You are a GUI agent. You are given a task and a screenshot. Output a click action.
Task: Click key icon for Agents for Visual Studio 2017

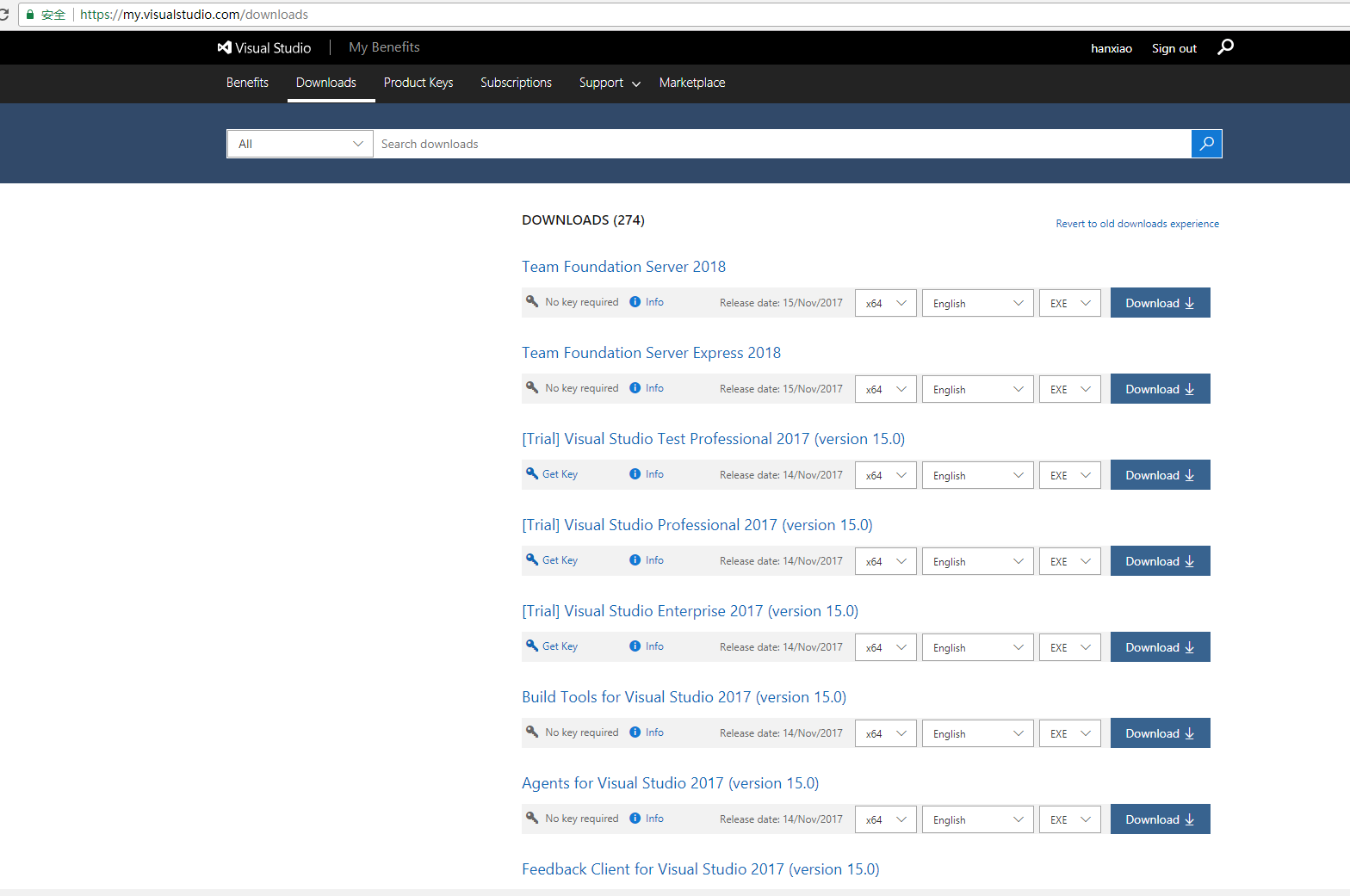click(532, 818)
